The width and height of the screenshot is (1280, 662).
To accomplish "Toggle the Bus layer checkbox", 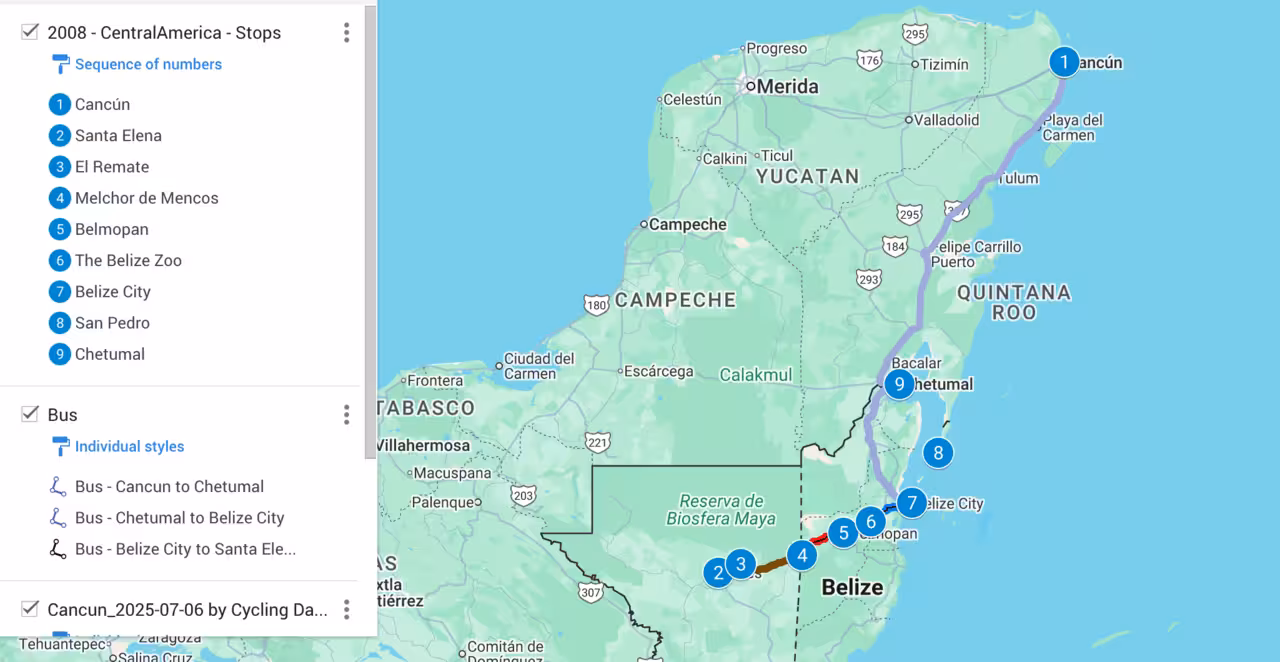I will tap(30, 414).
